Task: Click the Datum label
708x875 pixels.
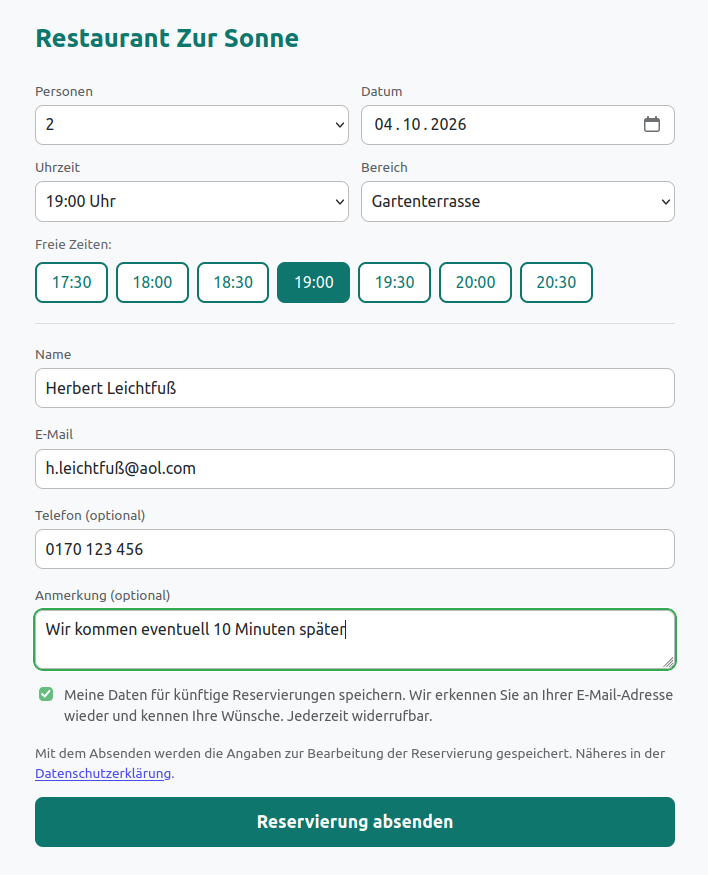Action: coord(382,92)
